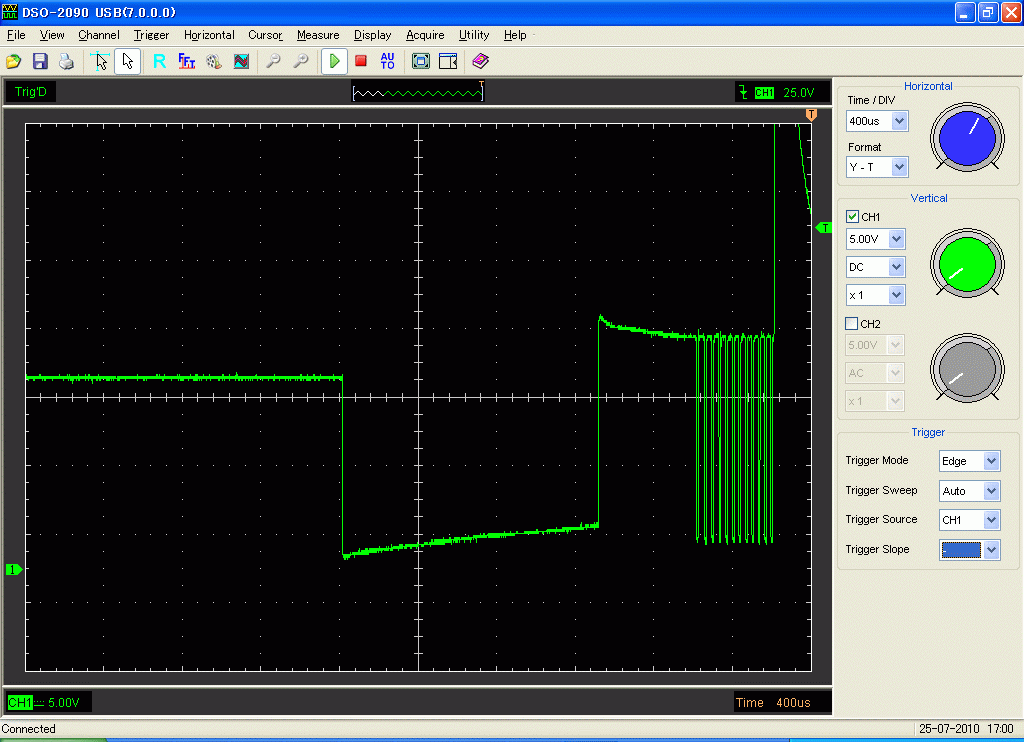
Task: Open the FFT analysis tool
Action: point(187,62)
